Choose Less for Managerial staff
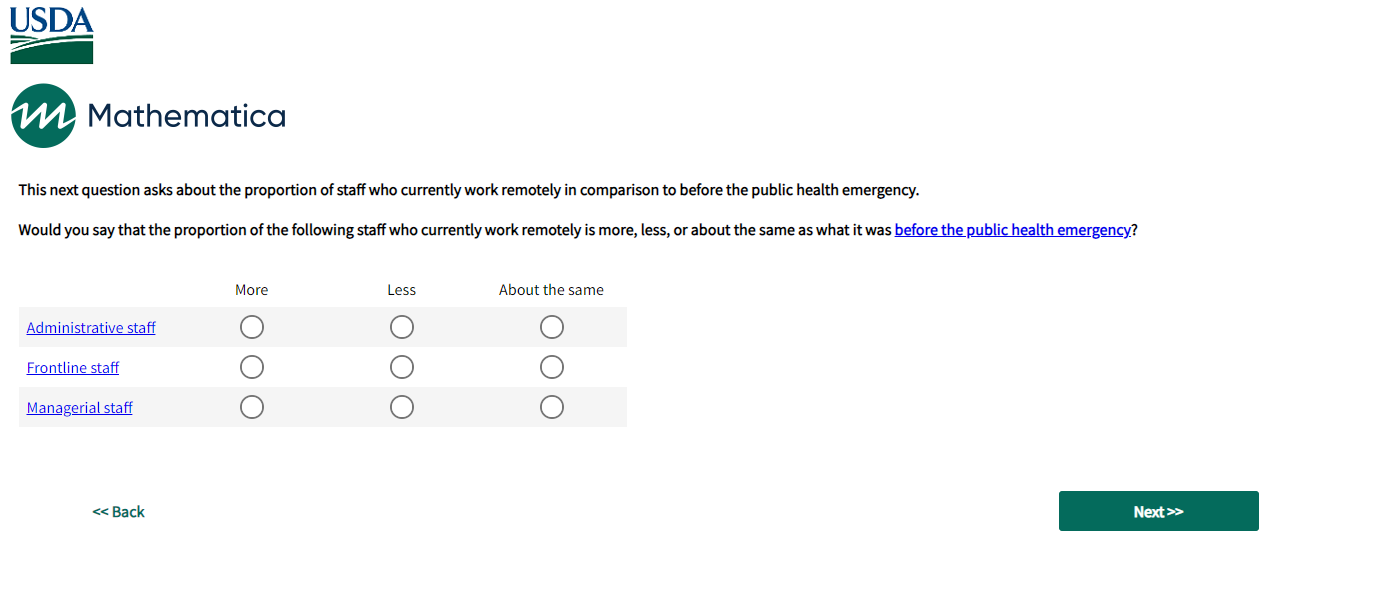The image size is (1386, 594). [x=402, y=408]
